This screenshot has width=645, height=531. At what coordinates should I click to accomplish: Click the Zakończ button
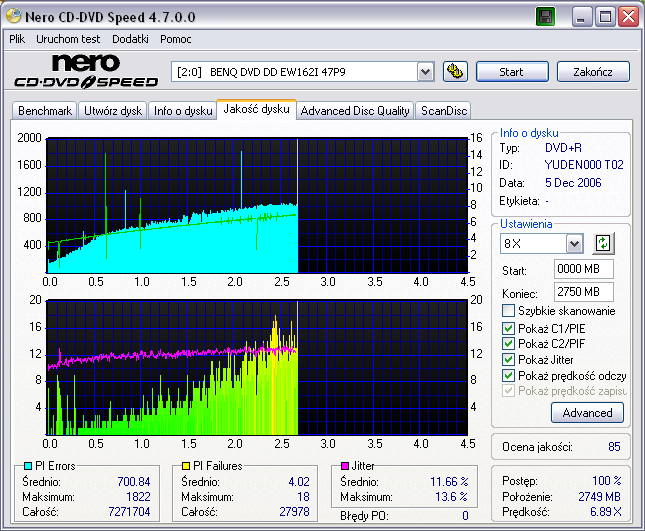pyautogui.click(x=593, y=72)
